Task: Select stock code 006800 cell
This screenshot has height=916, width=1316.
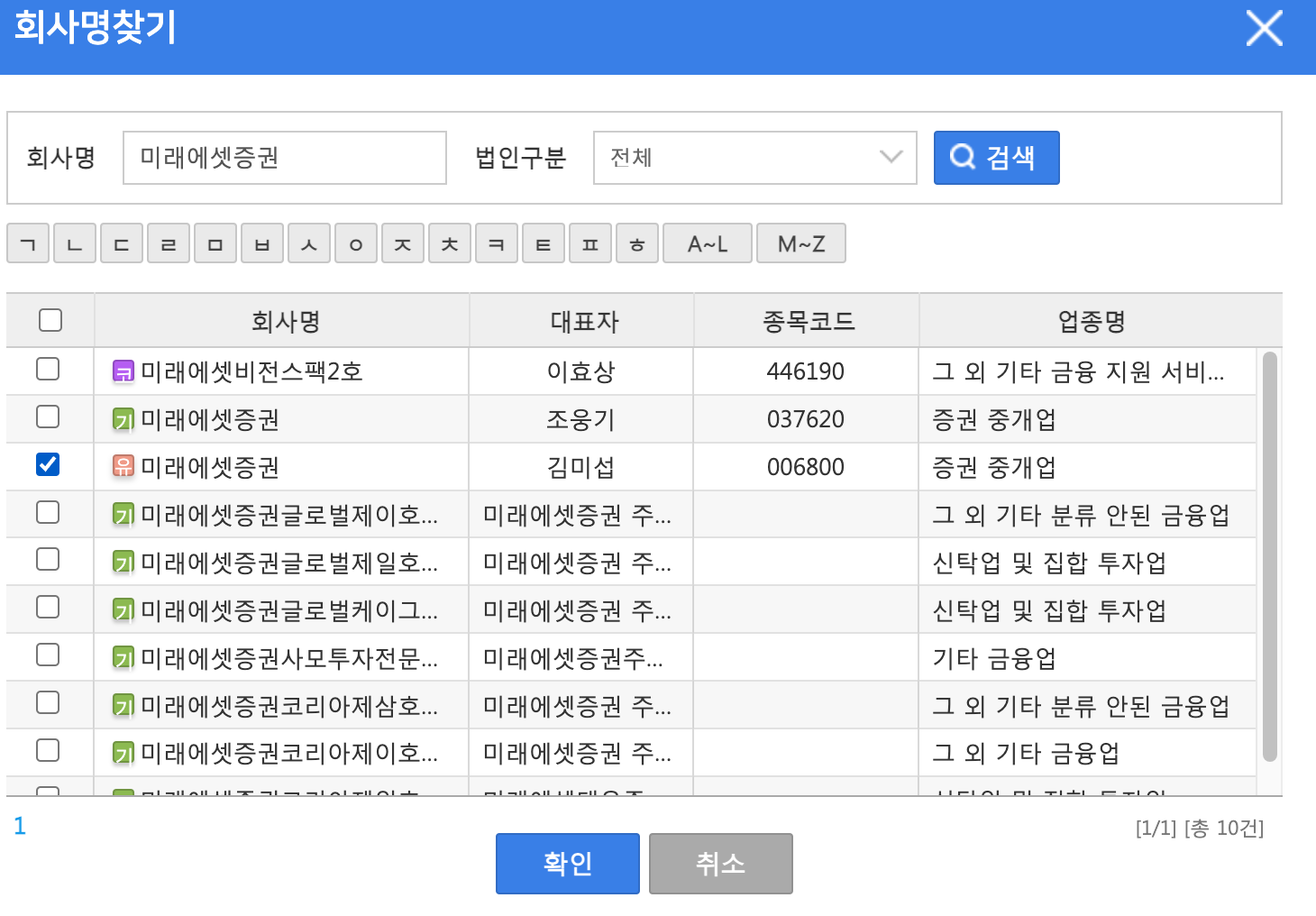Action: tap(806, 467)
